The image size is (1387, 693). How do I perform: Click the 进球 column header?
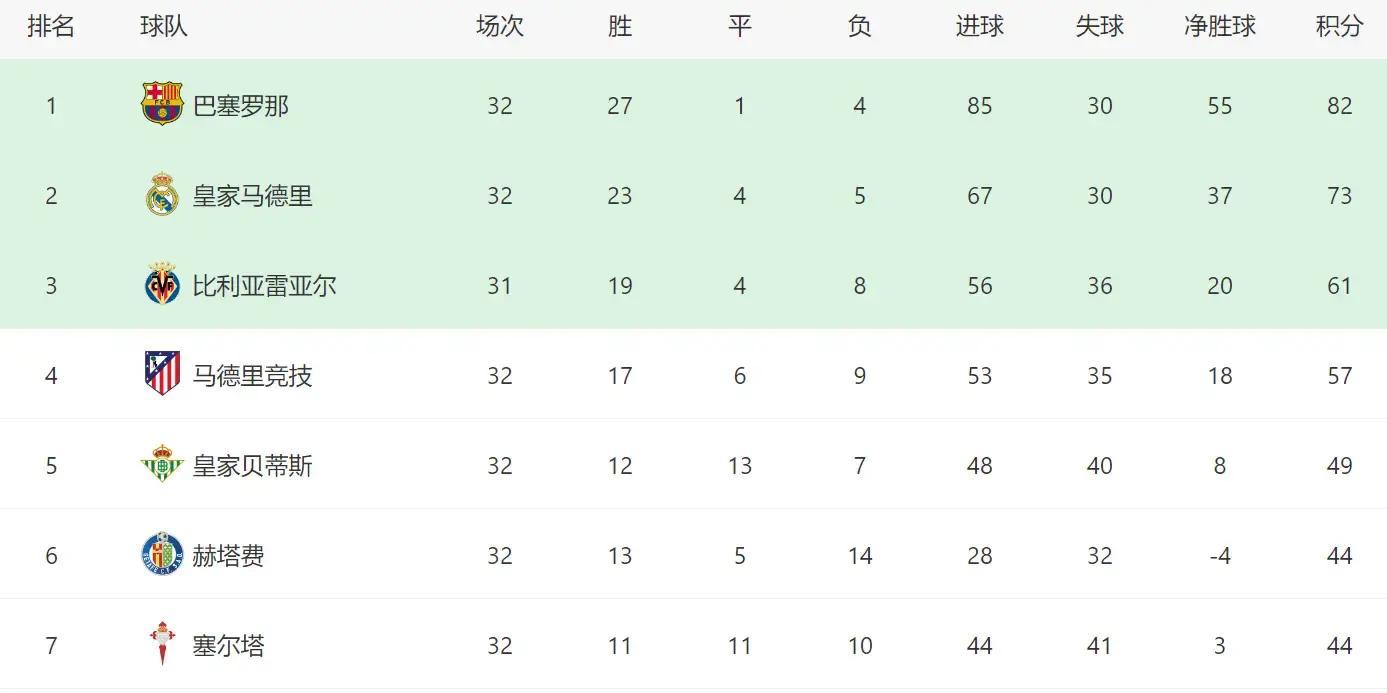coord(979,27)
